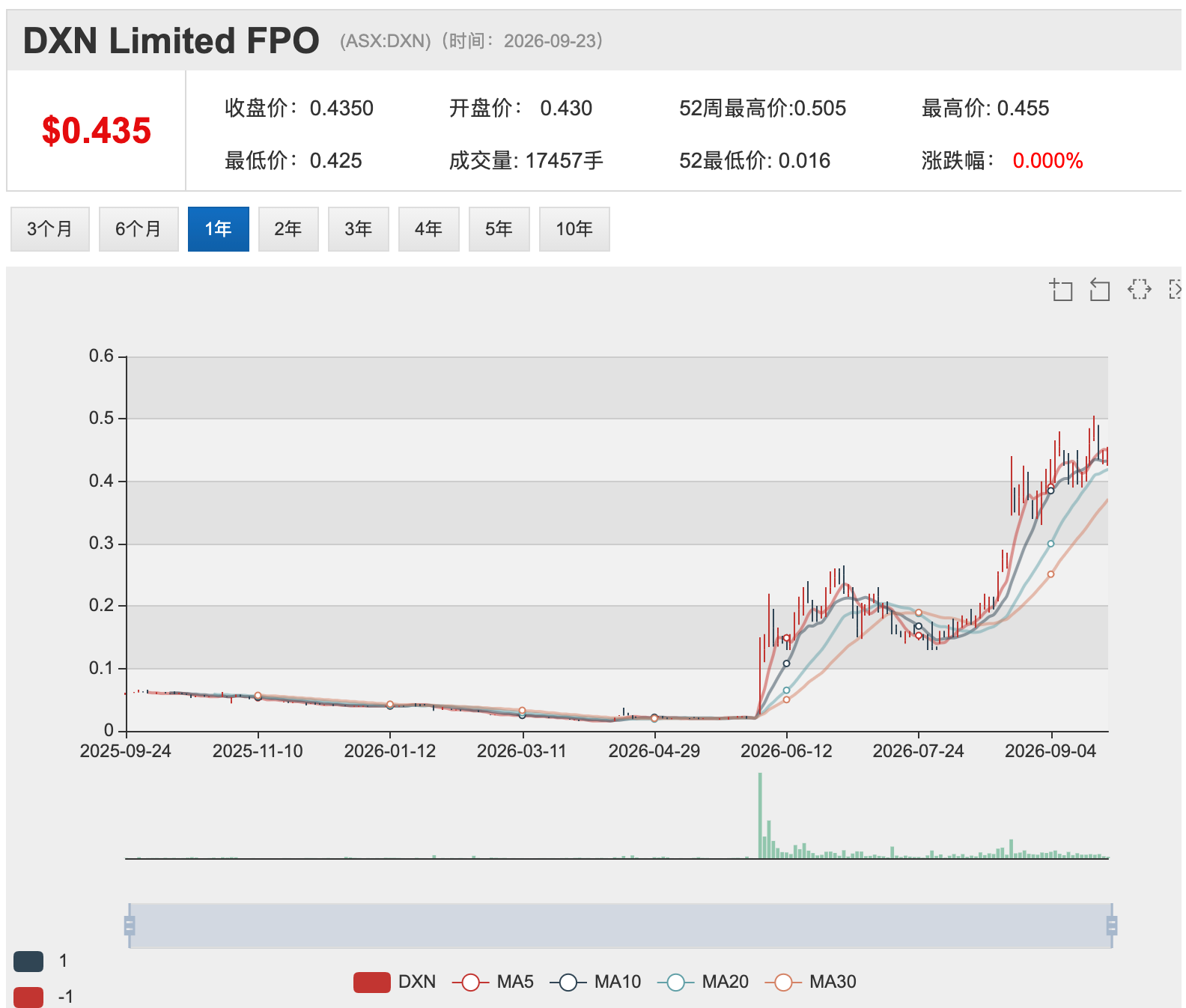Activate the area zoom tool icon
This screenshot has width=1186, height=1008.
coord(1061,289)
